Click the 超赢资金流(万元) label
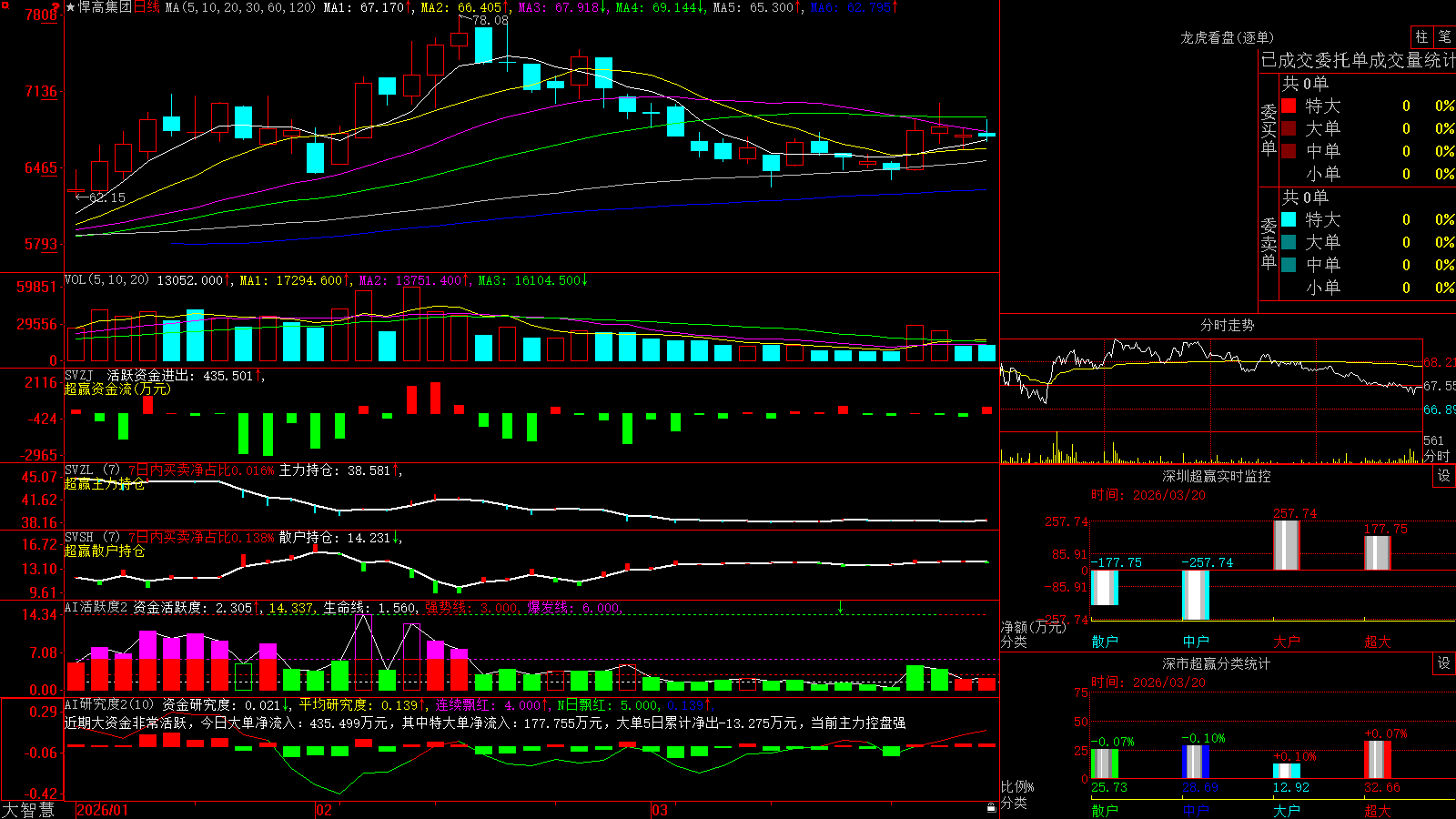Screen dimensions: 1456x819 [117, 389]
